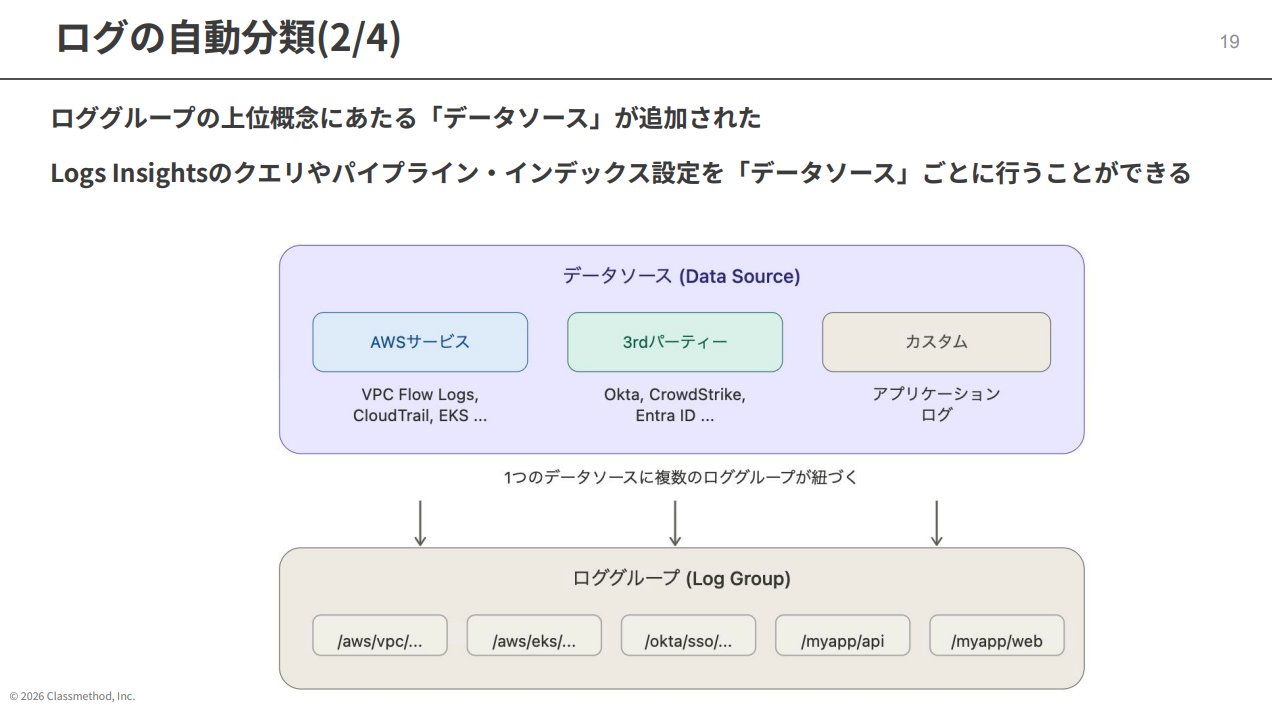The image size is (1272, 713).
Task: Toggle the データソース (Data Source) container highlight
Action: point(681,276)
